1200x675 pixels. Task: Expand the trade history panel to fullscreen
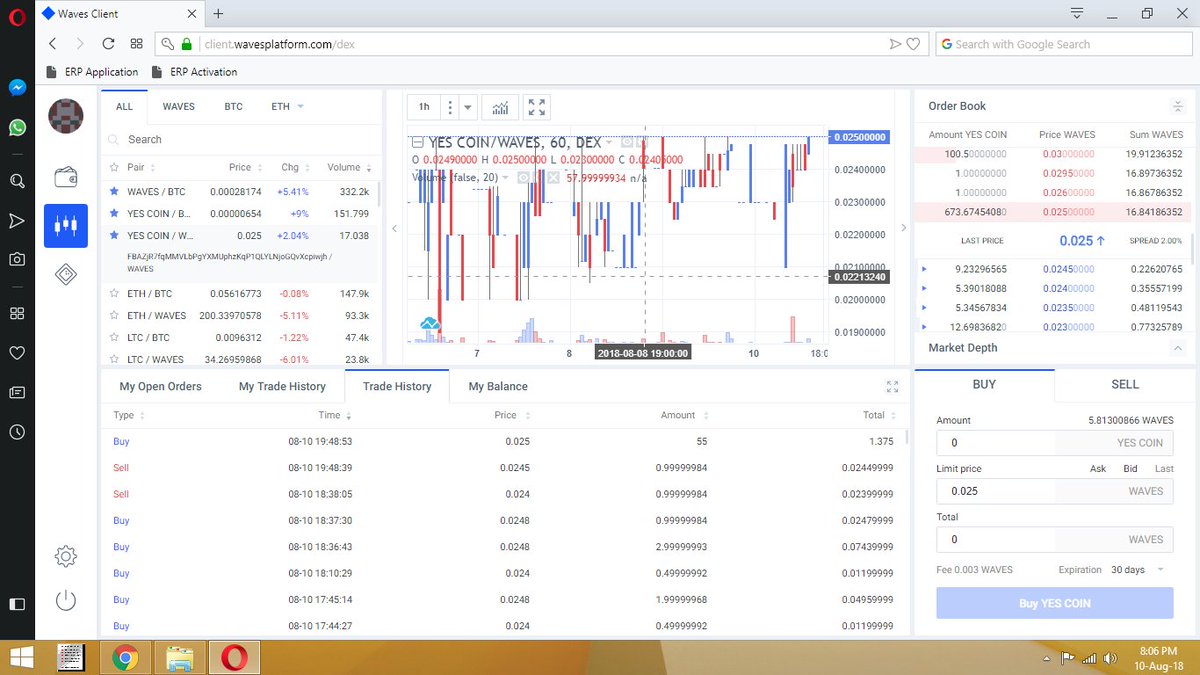pos(893,386)
